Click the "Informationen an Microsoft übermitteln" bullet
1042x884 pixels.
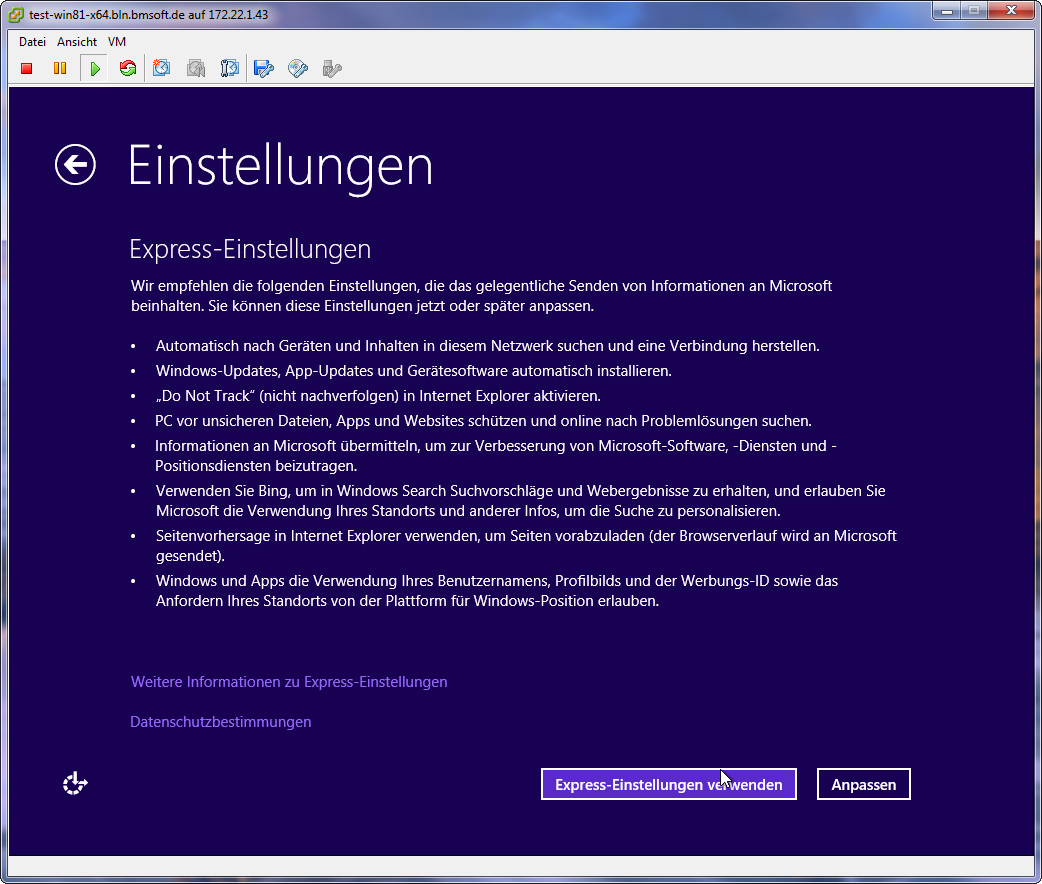[496, 456]
